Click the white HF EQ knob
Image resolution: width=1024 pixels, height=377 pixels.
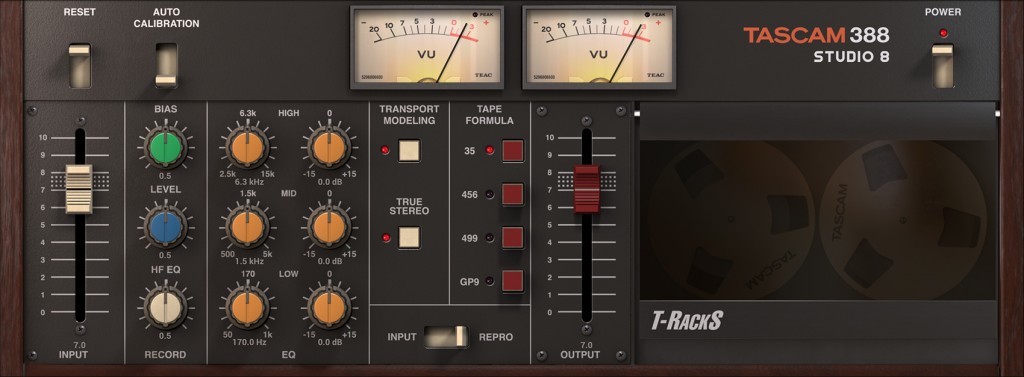coord(166,307)
